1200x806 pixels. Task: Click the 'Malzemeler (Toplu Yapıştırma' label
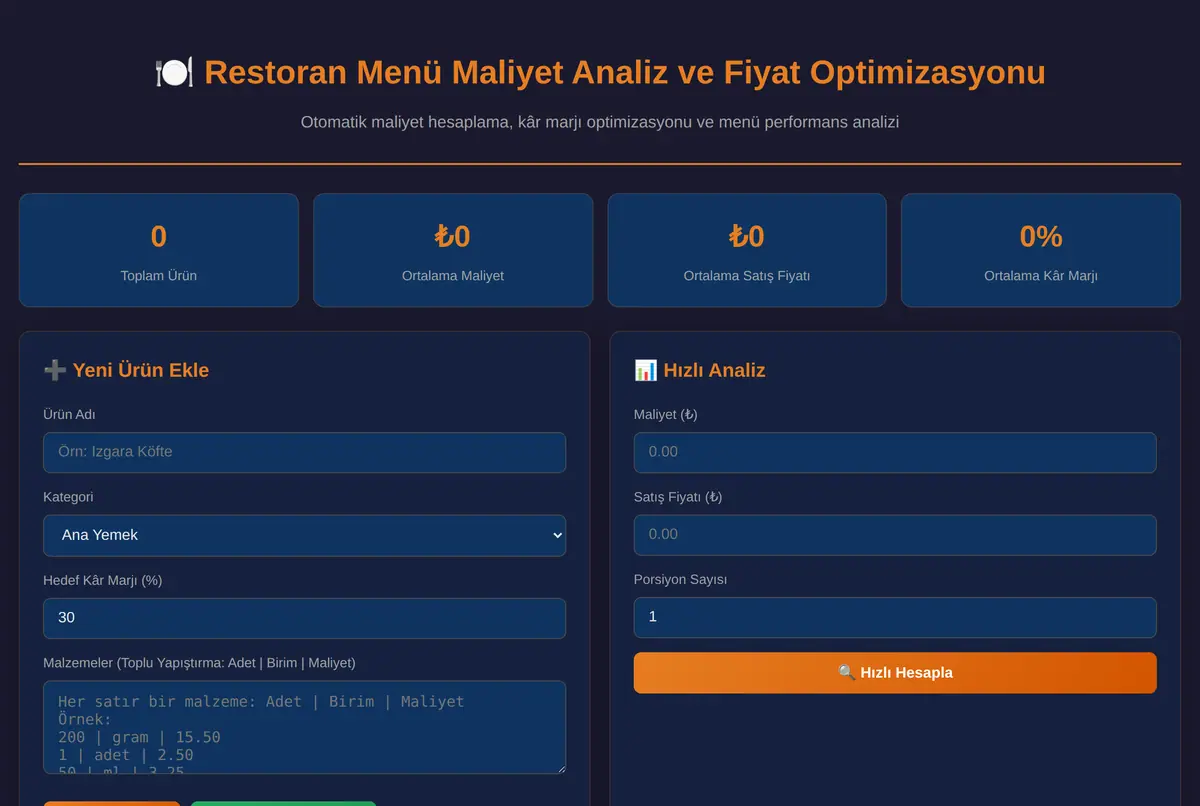click(x=199, y=663)
